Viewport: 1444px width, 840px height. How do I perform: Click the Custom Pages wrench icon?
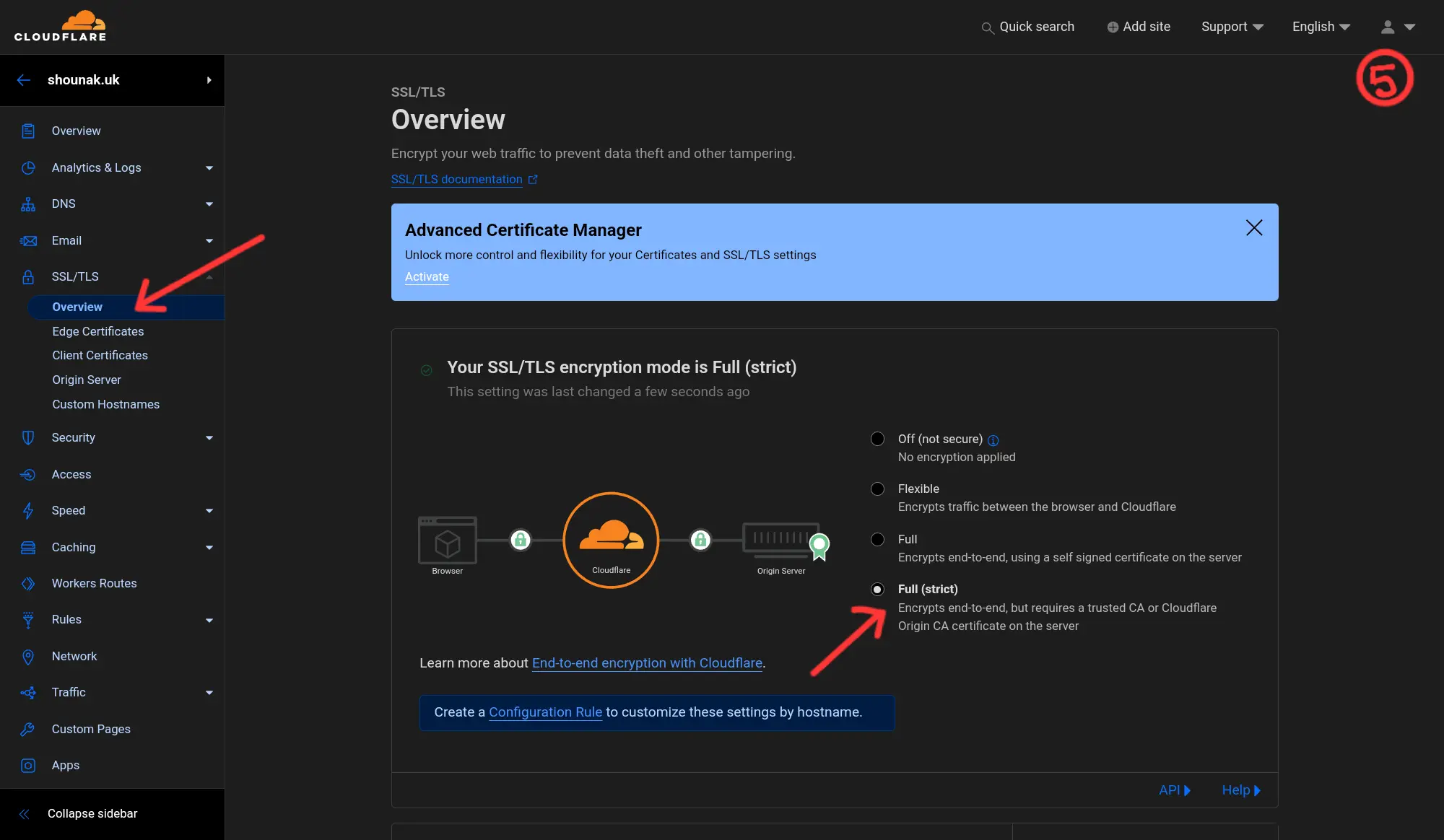pyautogui.click(x=28, y=729)
